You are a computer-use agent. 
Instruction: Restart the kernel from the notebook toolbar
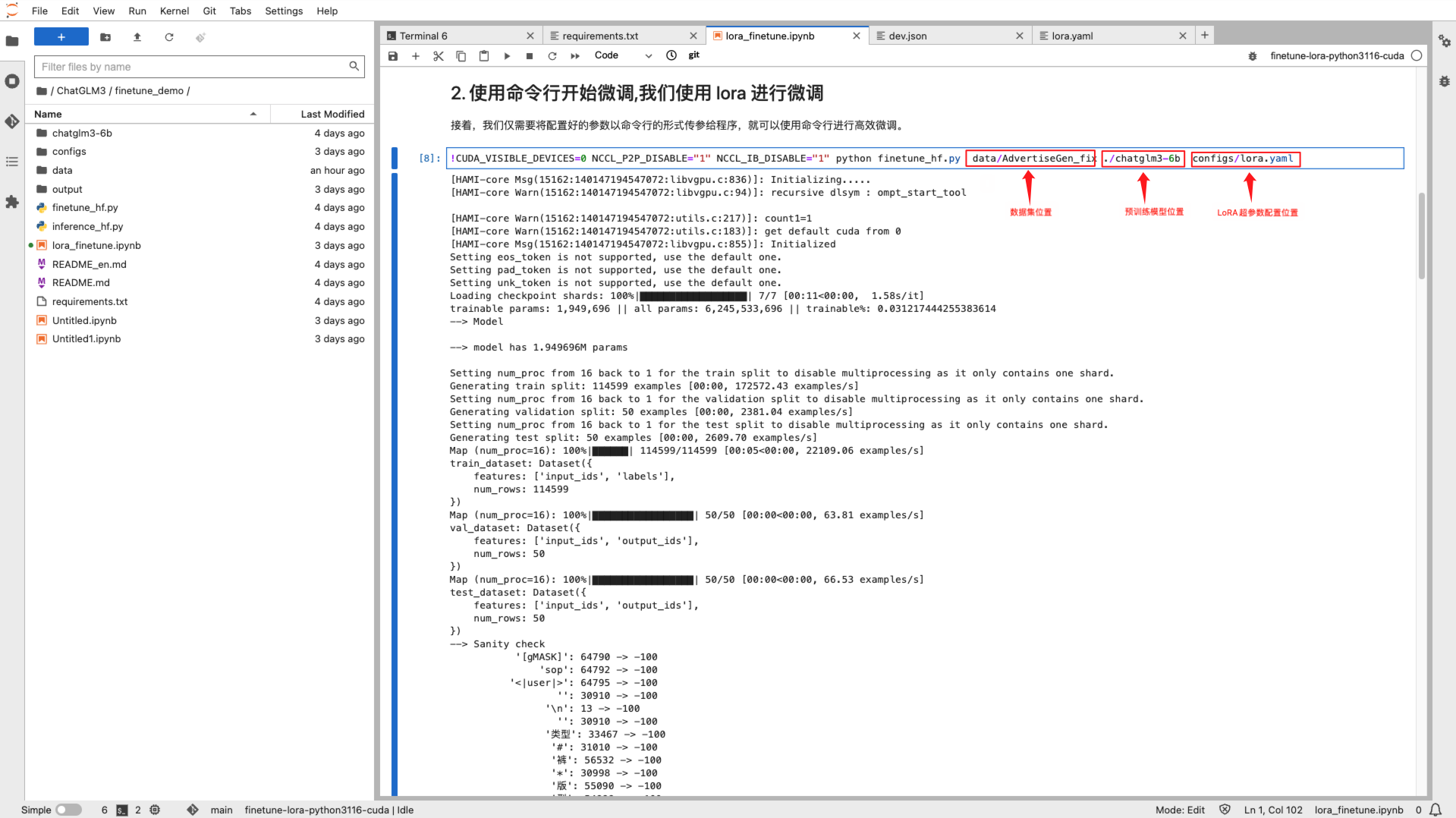552,55
